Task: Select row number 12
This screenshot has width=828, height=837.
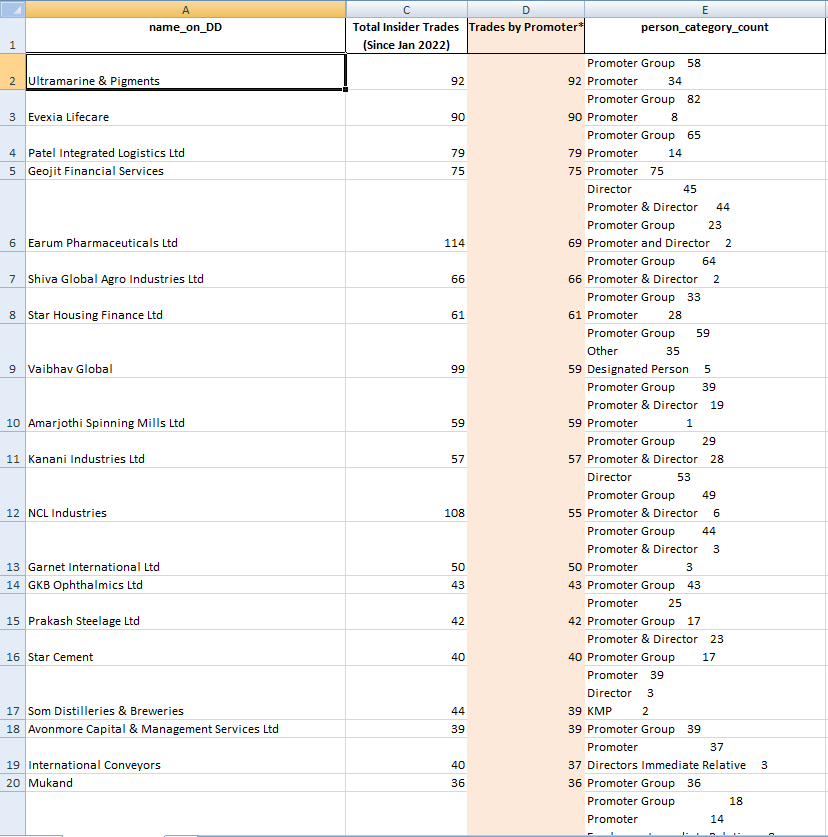Action: pos(11,512)
